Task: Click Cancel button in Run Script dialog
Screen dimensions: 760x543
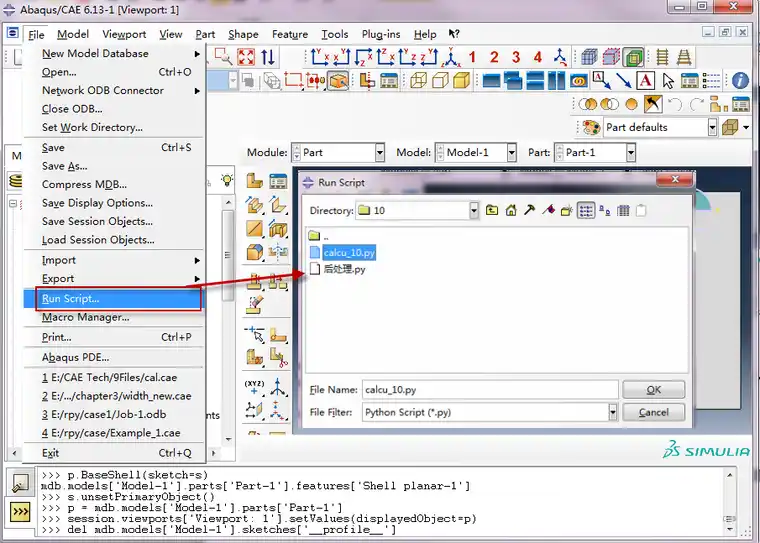Action: point(653,412)
